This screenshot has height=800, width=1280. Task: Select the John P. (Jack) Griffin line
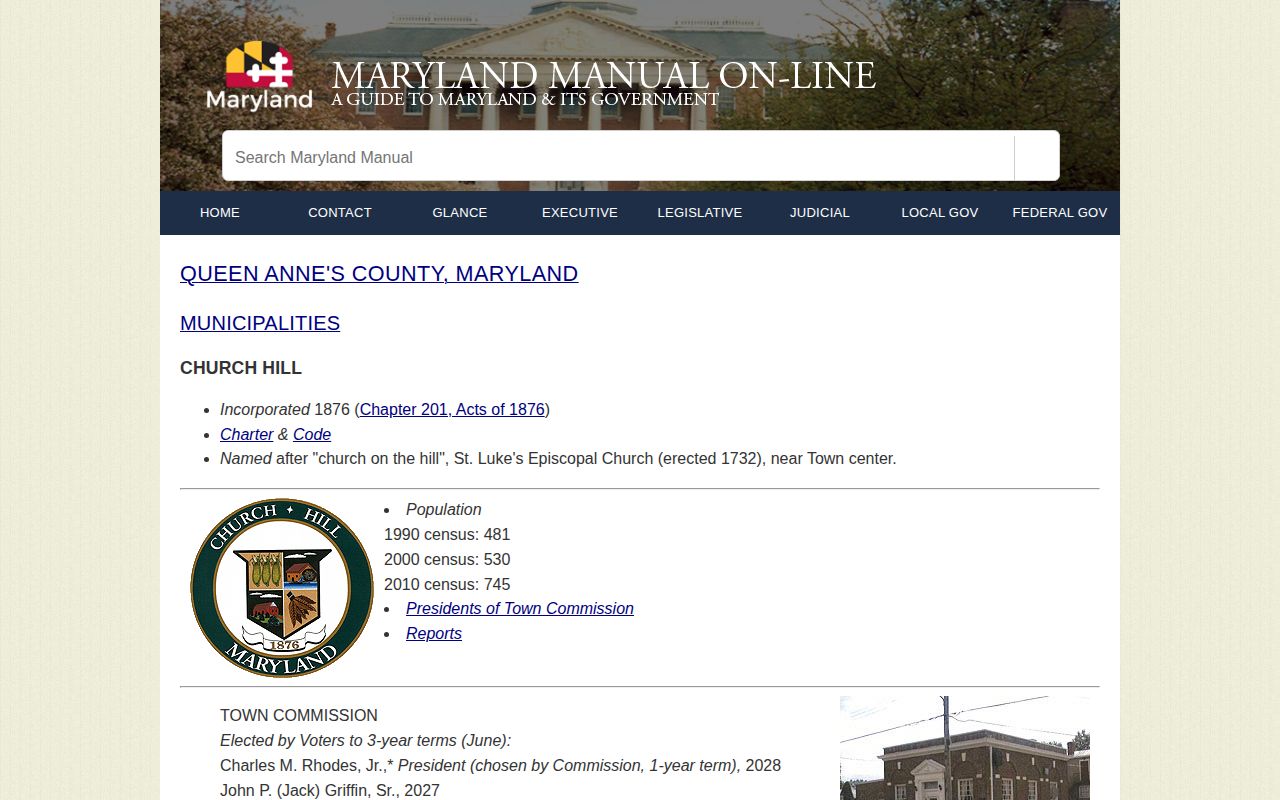click(330, 791)
